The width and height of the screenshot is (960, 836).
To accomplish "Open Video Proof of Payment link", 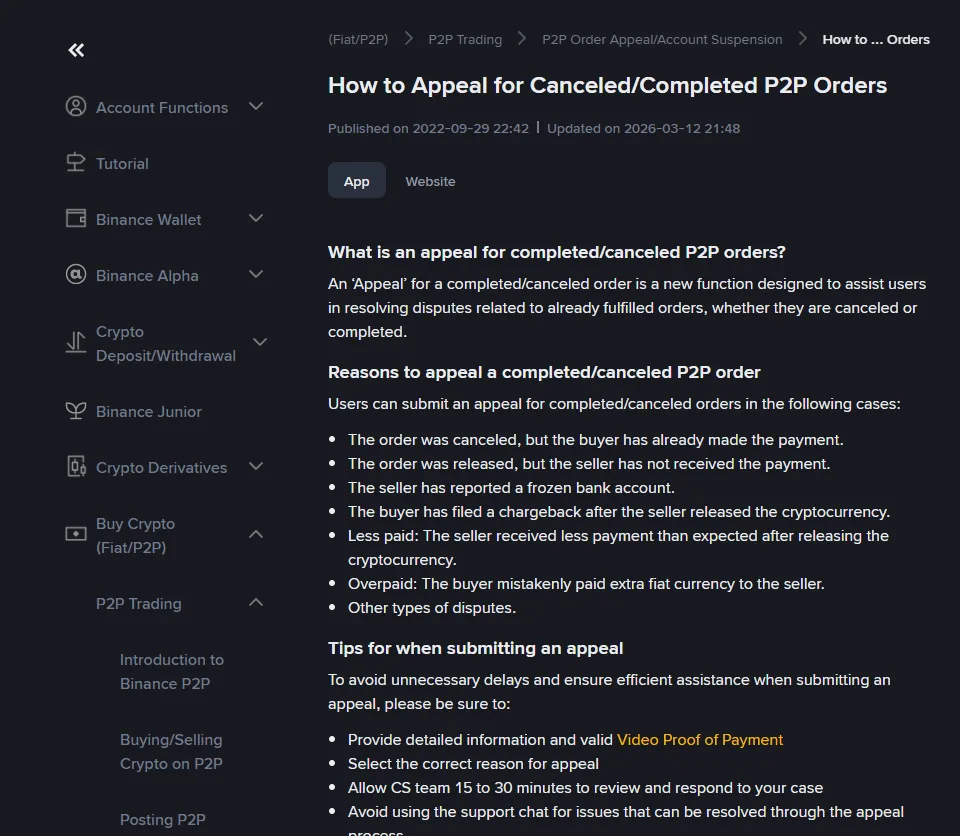I will click(x=700, y=740).
